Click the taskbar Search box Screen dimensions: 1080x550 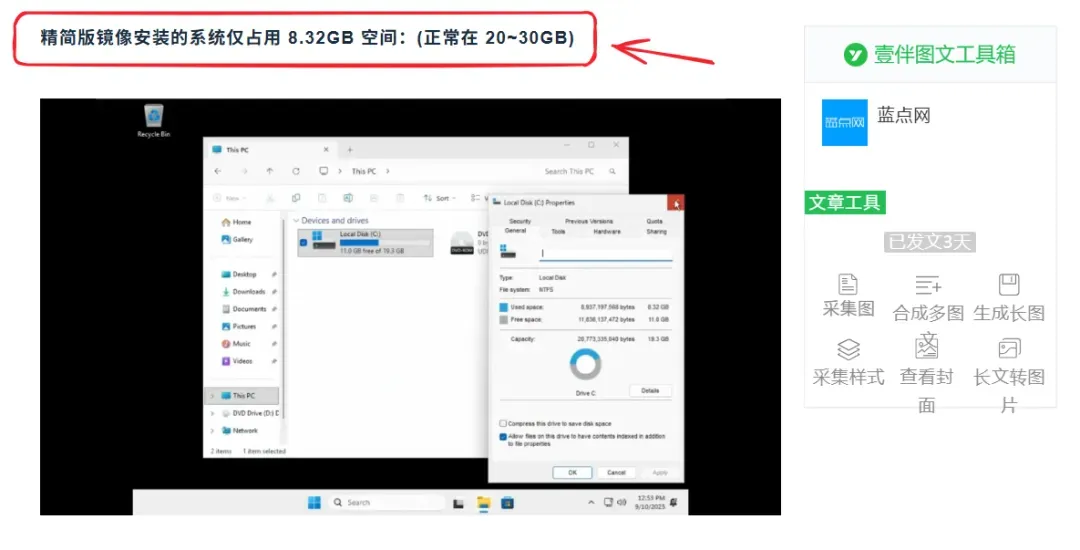click(x=386, y=503)
